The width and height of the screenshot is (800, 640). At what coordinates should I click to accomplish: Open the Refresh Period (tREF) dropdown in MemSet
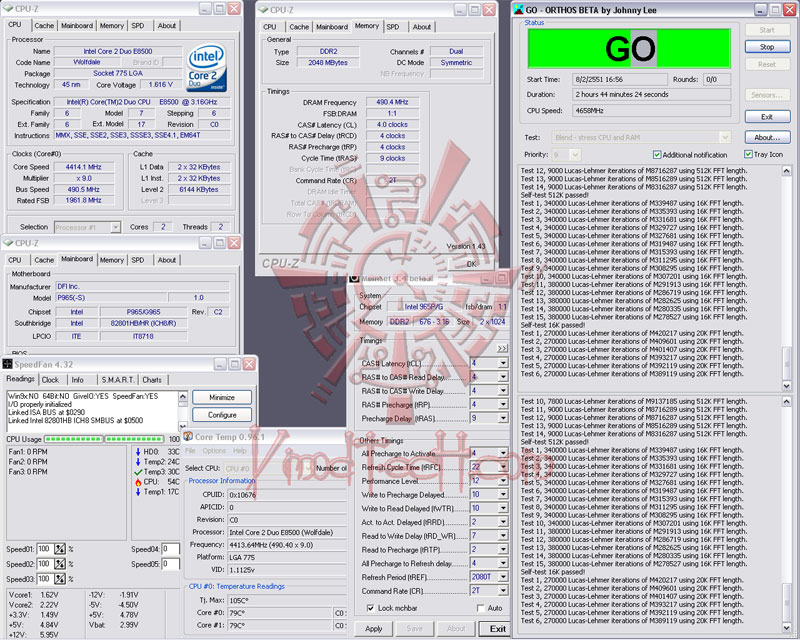503,577
